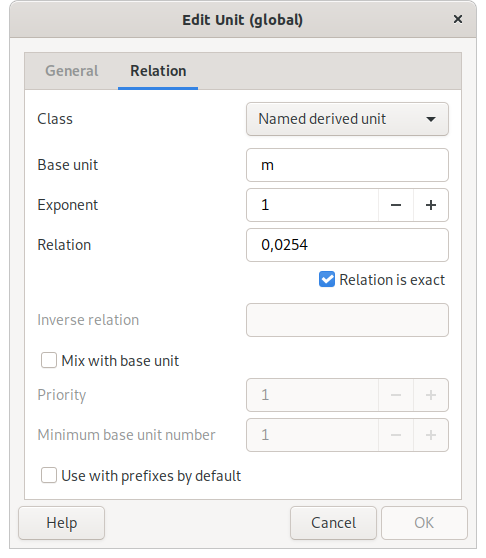Viewport: 486px width, 558px height.
Task: Click the Exponent value field
Action: (312, 205)
